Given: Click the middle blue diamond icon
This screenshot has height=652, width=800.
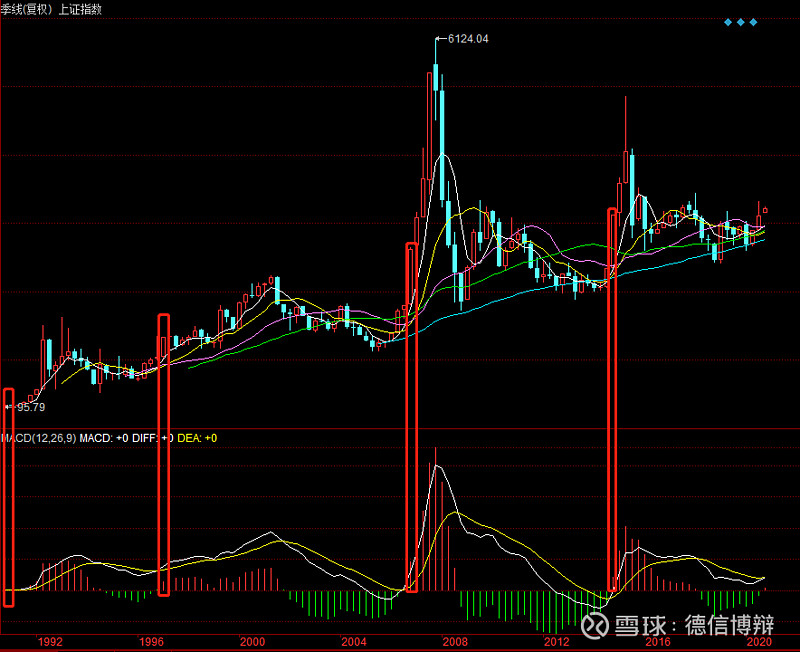Looking at the screenshot, I should point(740,22).
